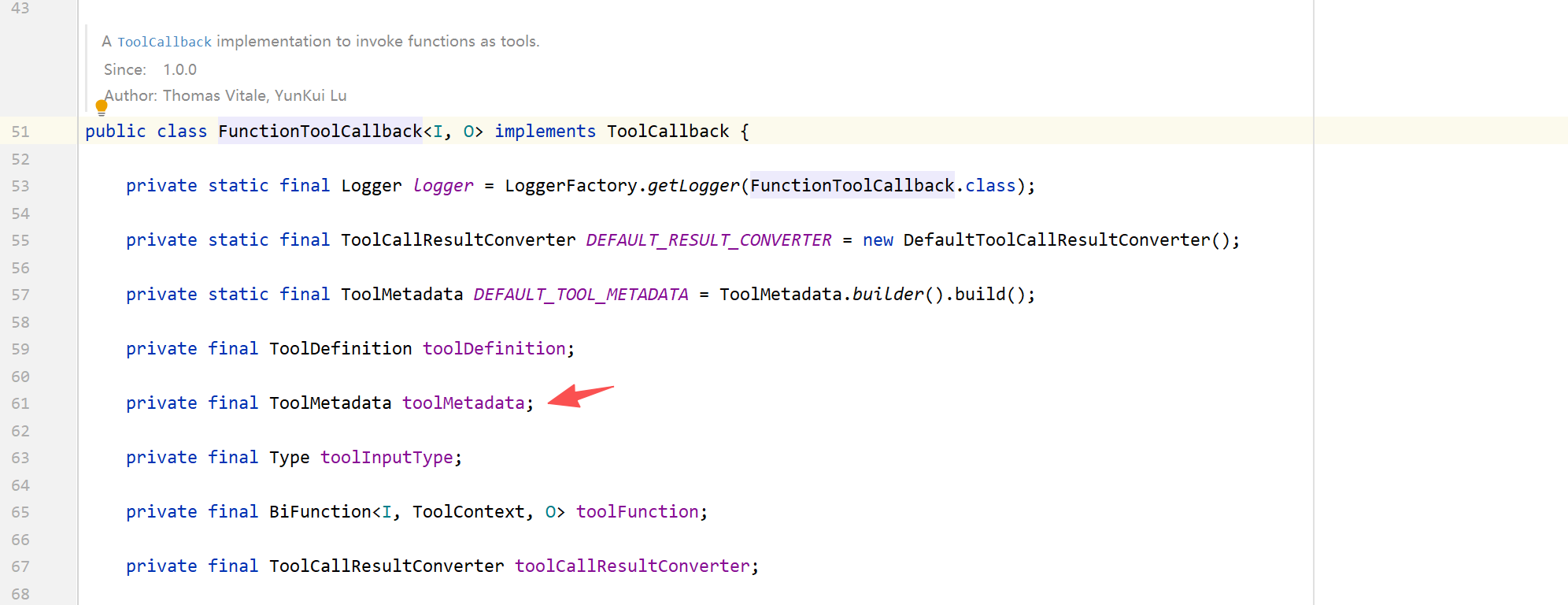
Task: Click the DEFAULT_TOOL_METADATA constant
Action: pyautogui.click(x=581, y=295)
